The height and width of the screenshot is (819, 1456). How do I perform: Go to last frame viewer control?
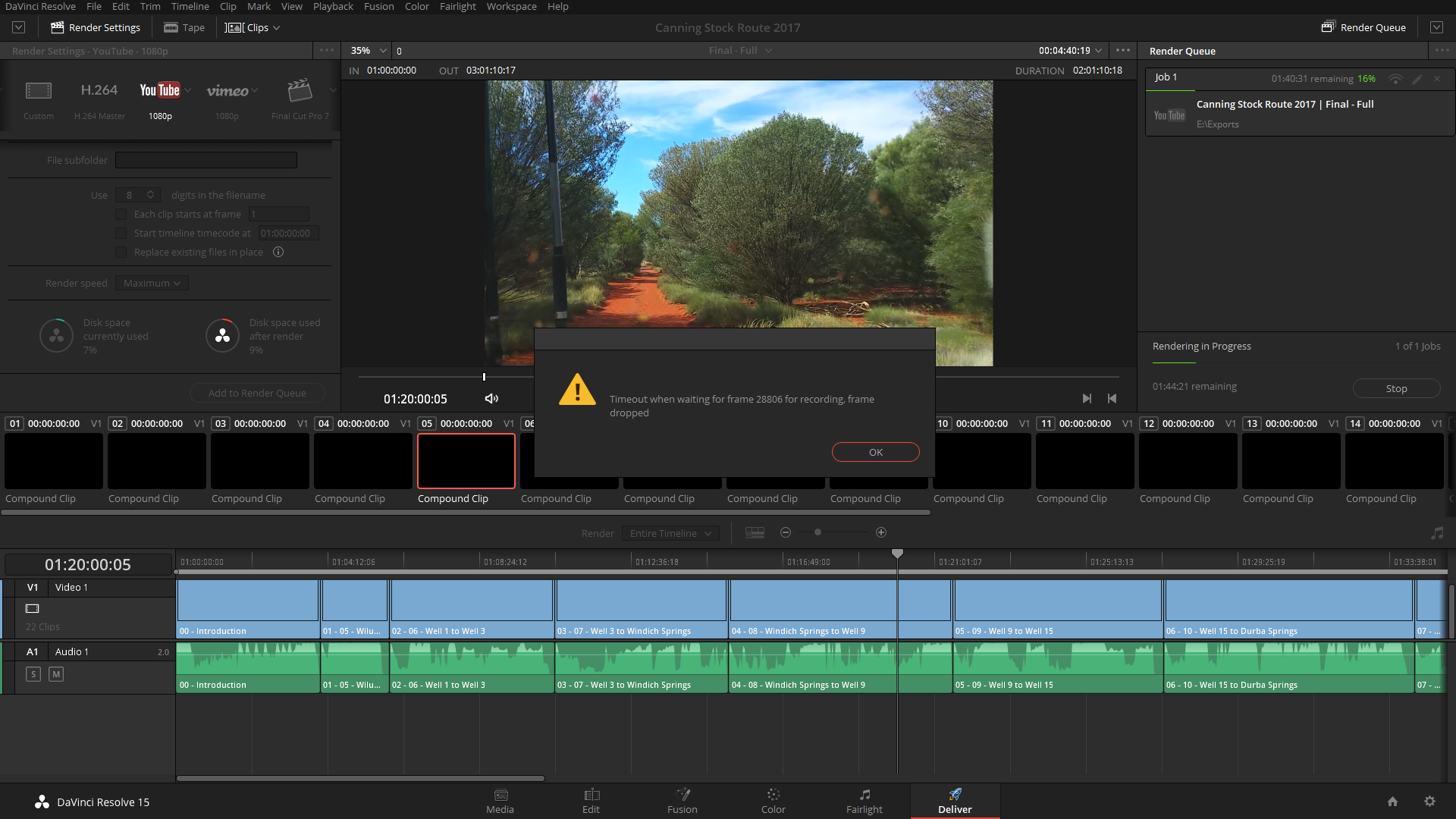[1087, 399]
